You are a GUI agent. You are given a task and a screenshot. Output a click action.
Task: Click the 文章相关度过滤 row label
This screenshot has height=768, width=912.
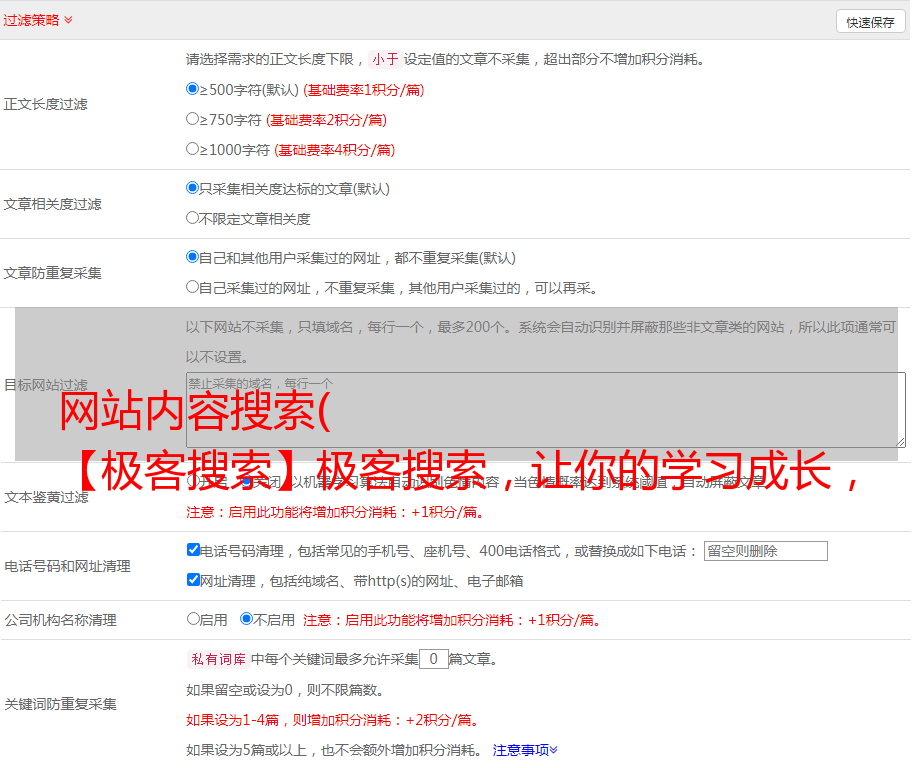point(52,204)
